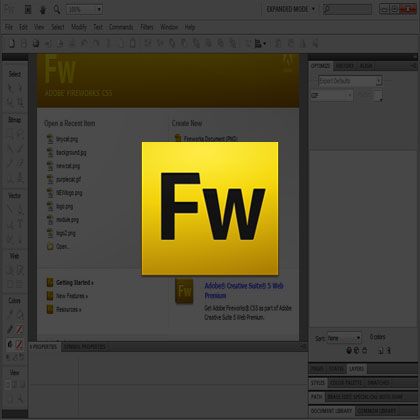Open the Edit menu

pyautogui.click(x=23, y=27)
